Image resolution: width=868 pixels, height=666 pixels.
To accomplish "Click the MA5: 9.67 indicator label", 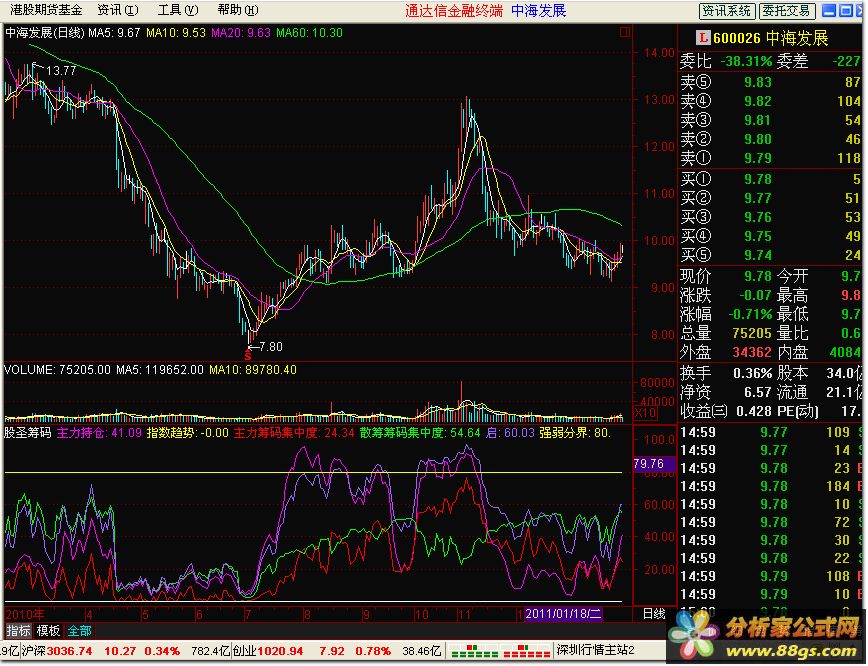I will click(x=114, y=33).
